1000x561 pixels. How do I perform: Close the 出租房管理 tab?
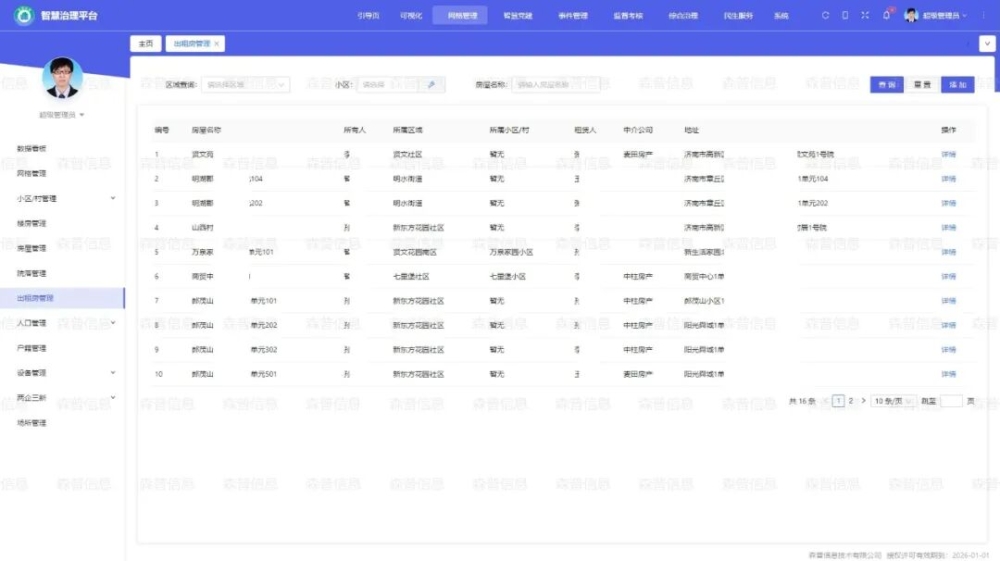217,44
